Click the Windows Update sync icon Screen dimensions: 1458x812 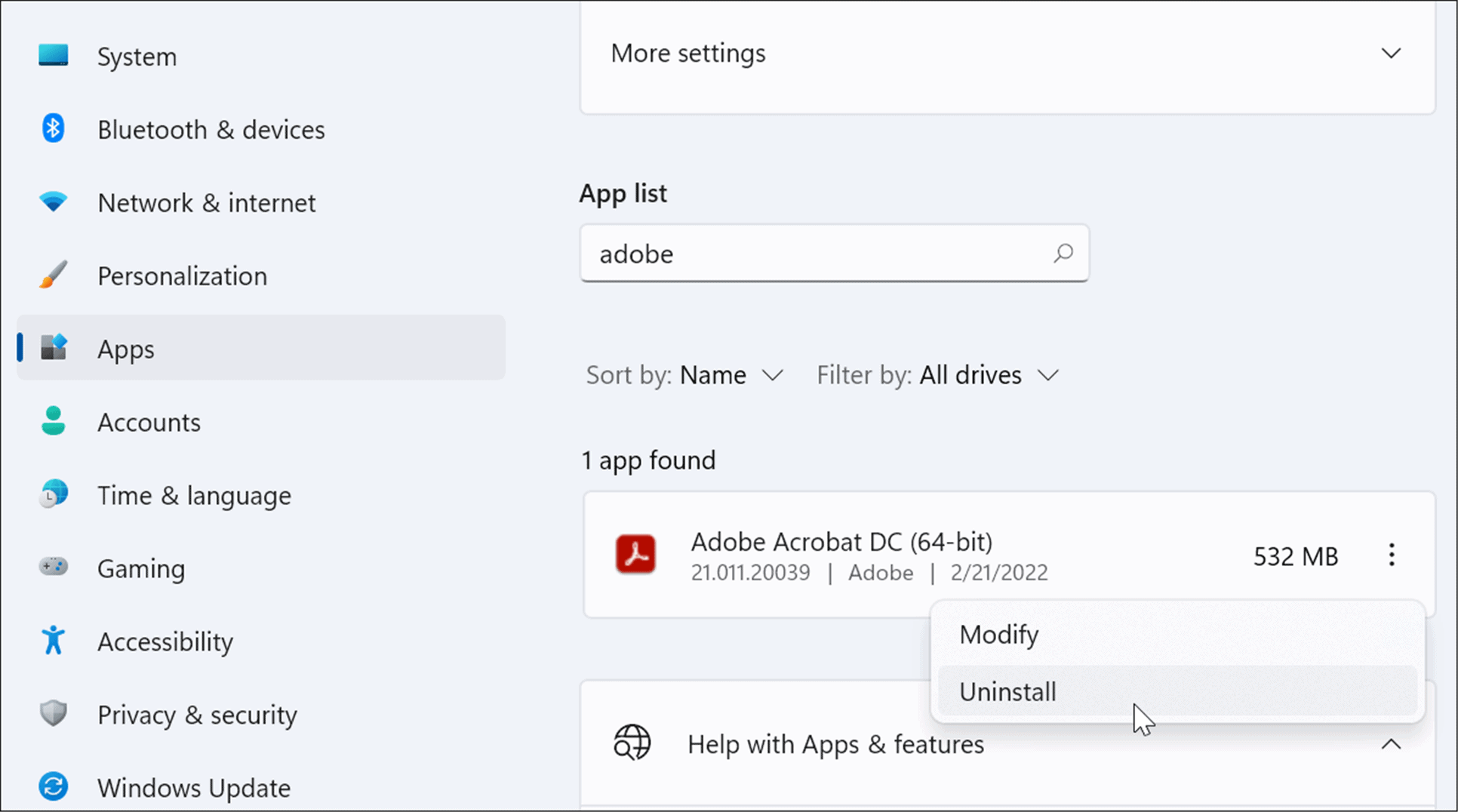coord(53,786)
